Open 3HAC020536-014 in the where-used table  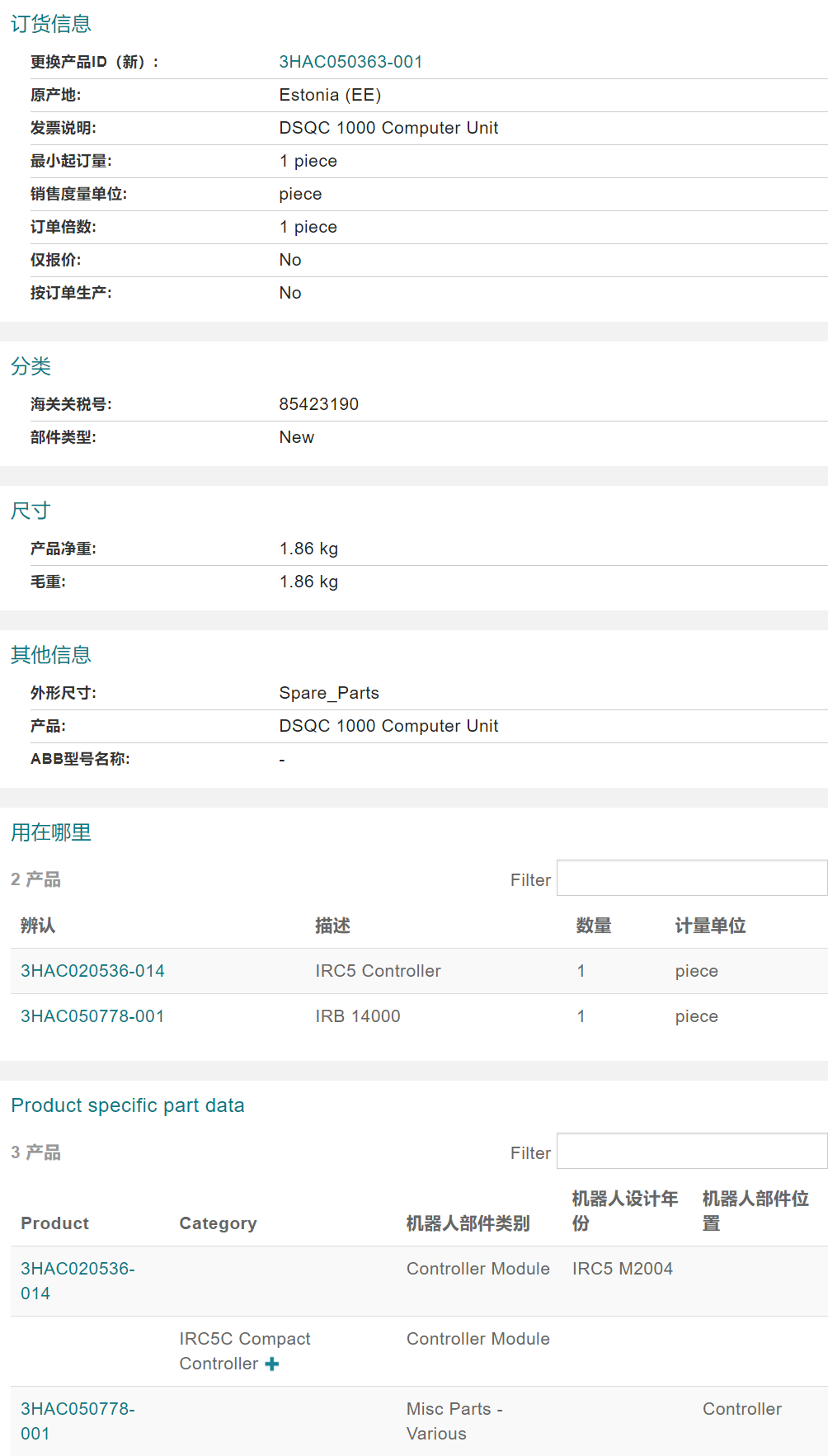pyautogui.click(x=92, y=971)
